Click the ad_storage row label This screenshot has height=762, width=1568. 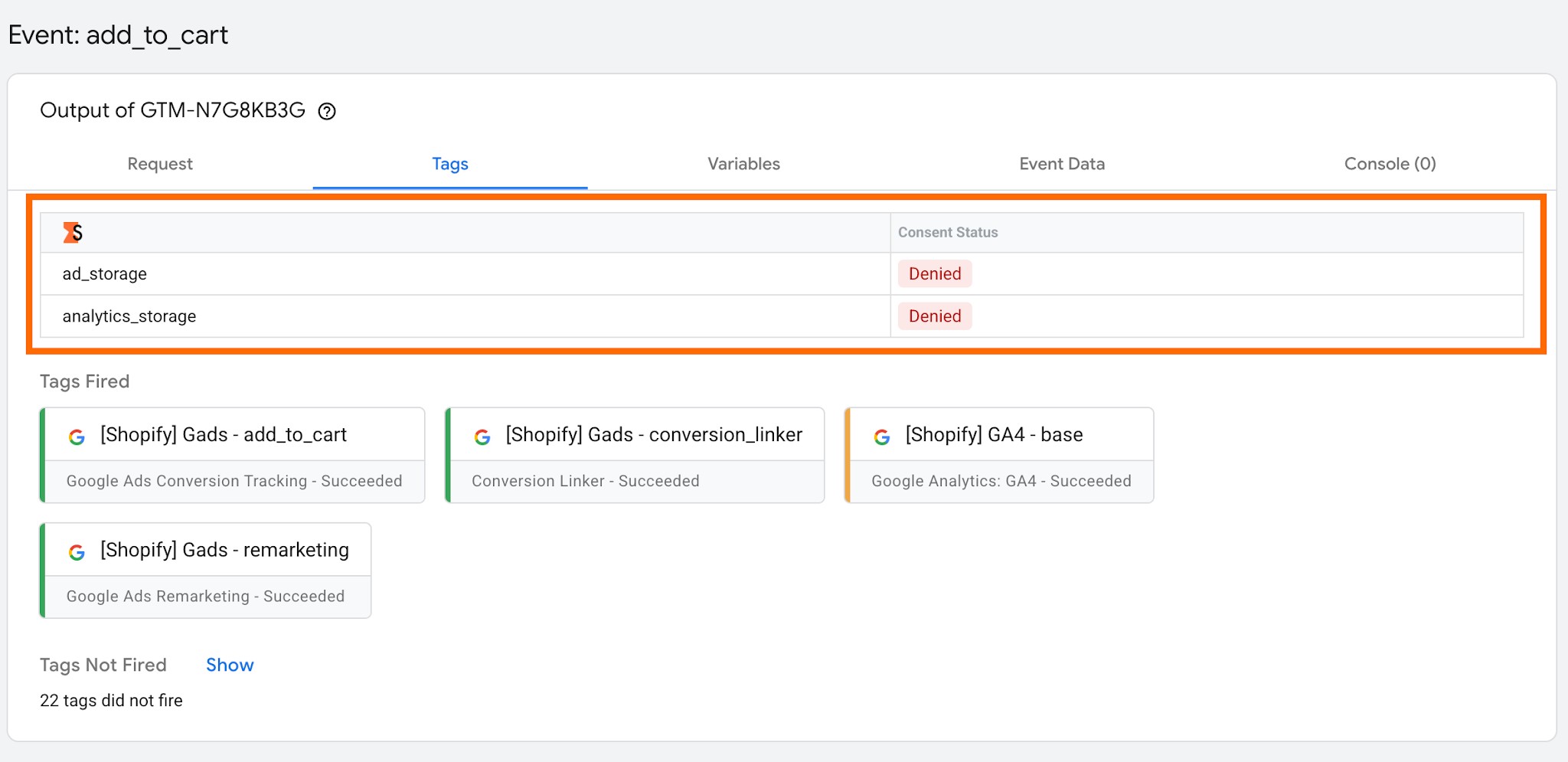click(104, 274)
